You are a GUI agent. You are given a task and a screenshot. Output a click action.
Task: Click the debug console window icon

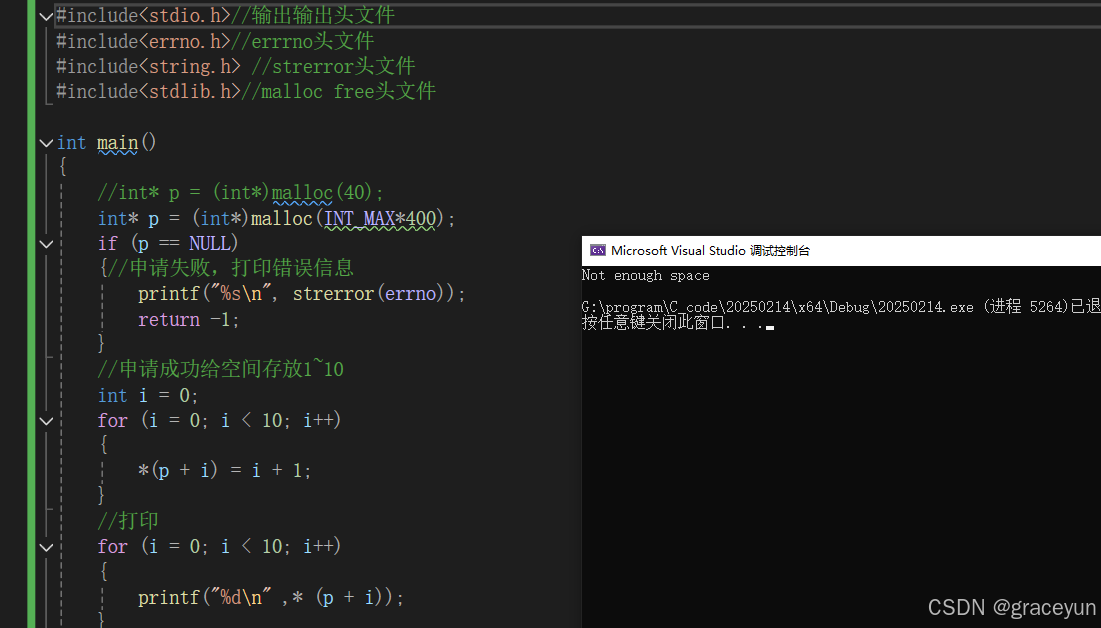(598, 251)
